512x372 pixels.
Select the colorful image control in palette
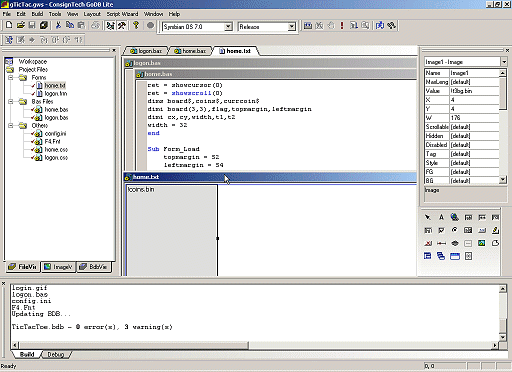coord(482,243)
